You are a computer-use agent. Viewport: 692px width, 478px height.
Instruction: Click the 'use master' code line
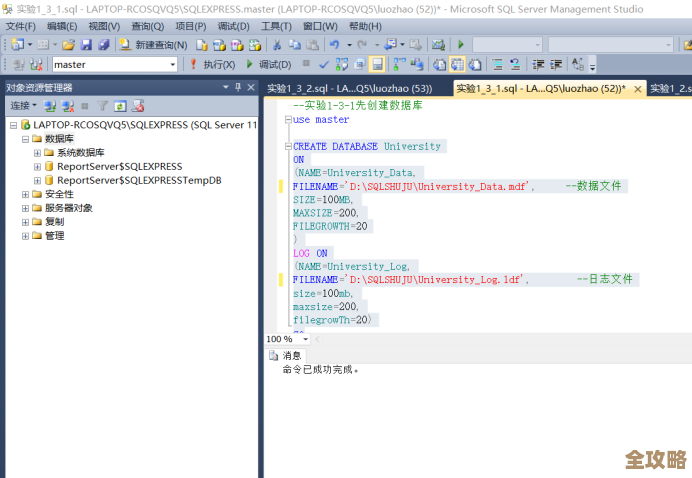[x=321, y=120]
